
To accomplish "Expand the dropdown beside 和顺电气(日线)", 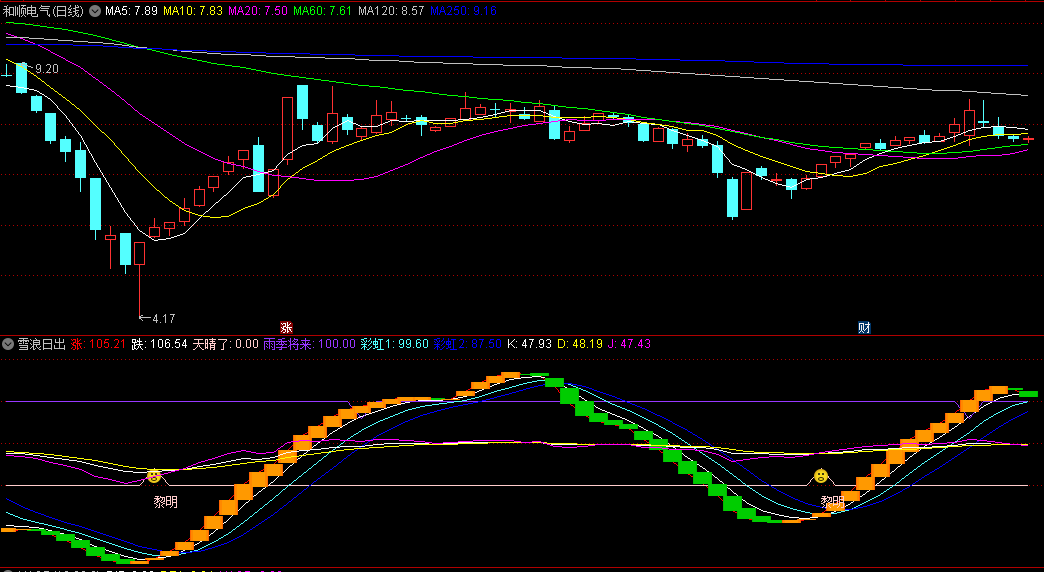I will 95,11.
